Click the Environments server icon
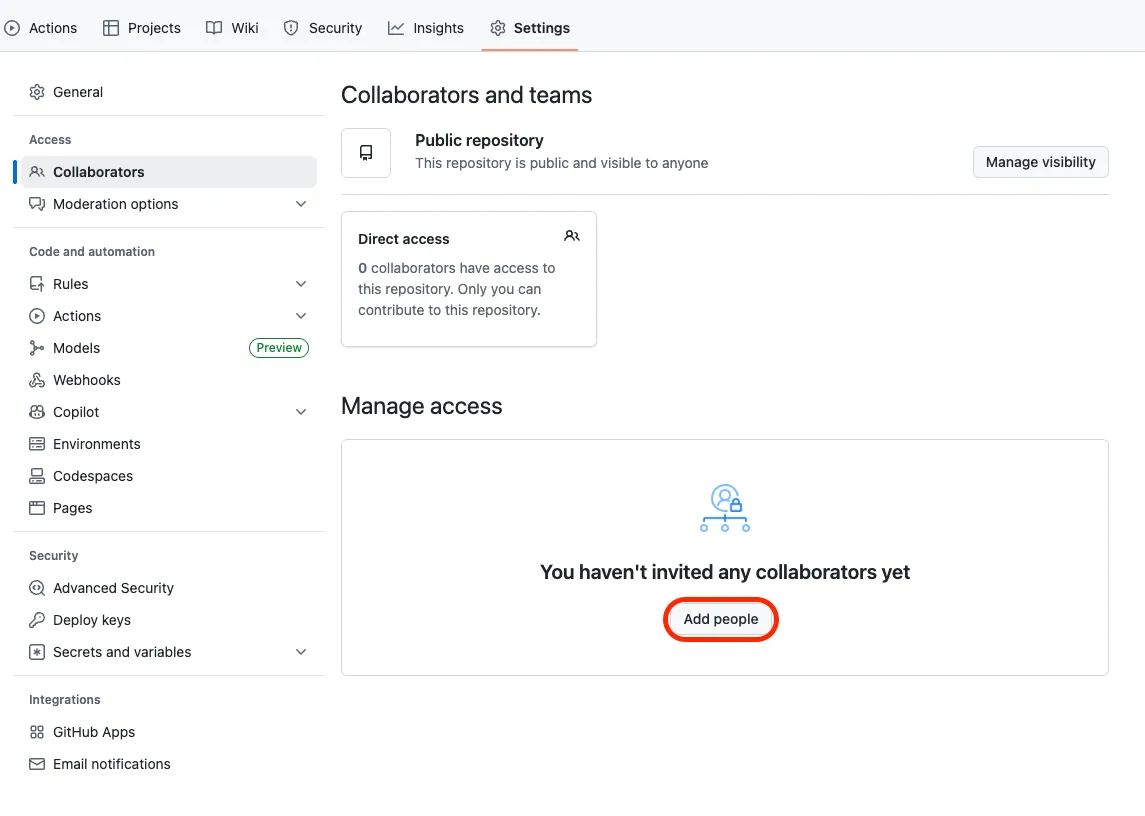The height and width of the screenshot is (816, 1145). point(37,444)
